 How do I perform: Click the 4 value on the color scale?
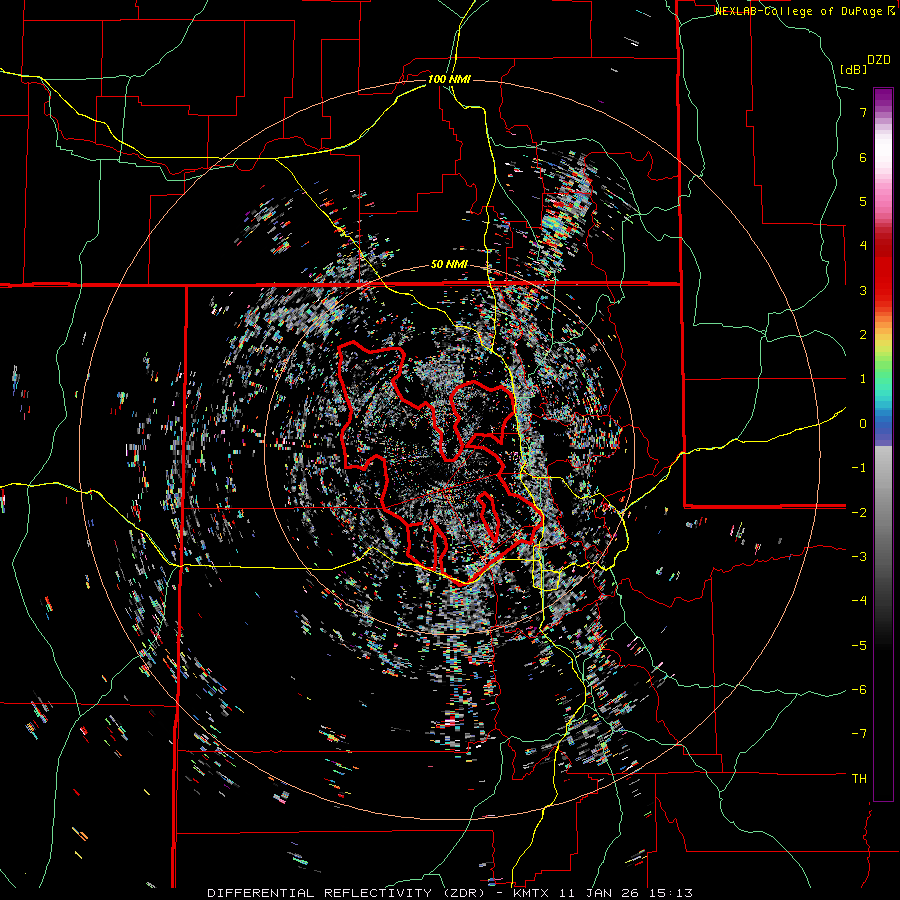coord(863,246)
